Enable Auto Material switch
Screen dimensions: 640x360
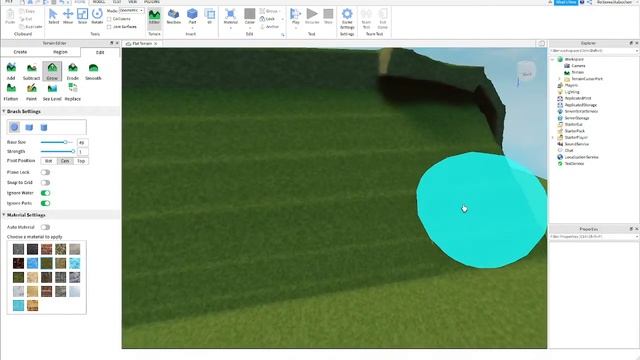tap(45, 227)
